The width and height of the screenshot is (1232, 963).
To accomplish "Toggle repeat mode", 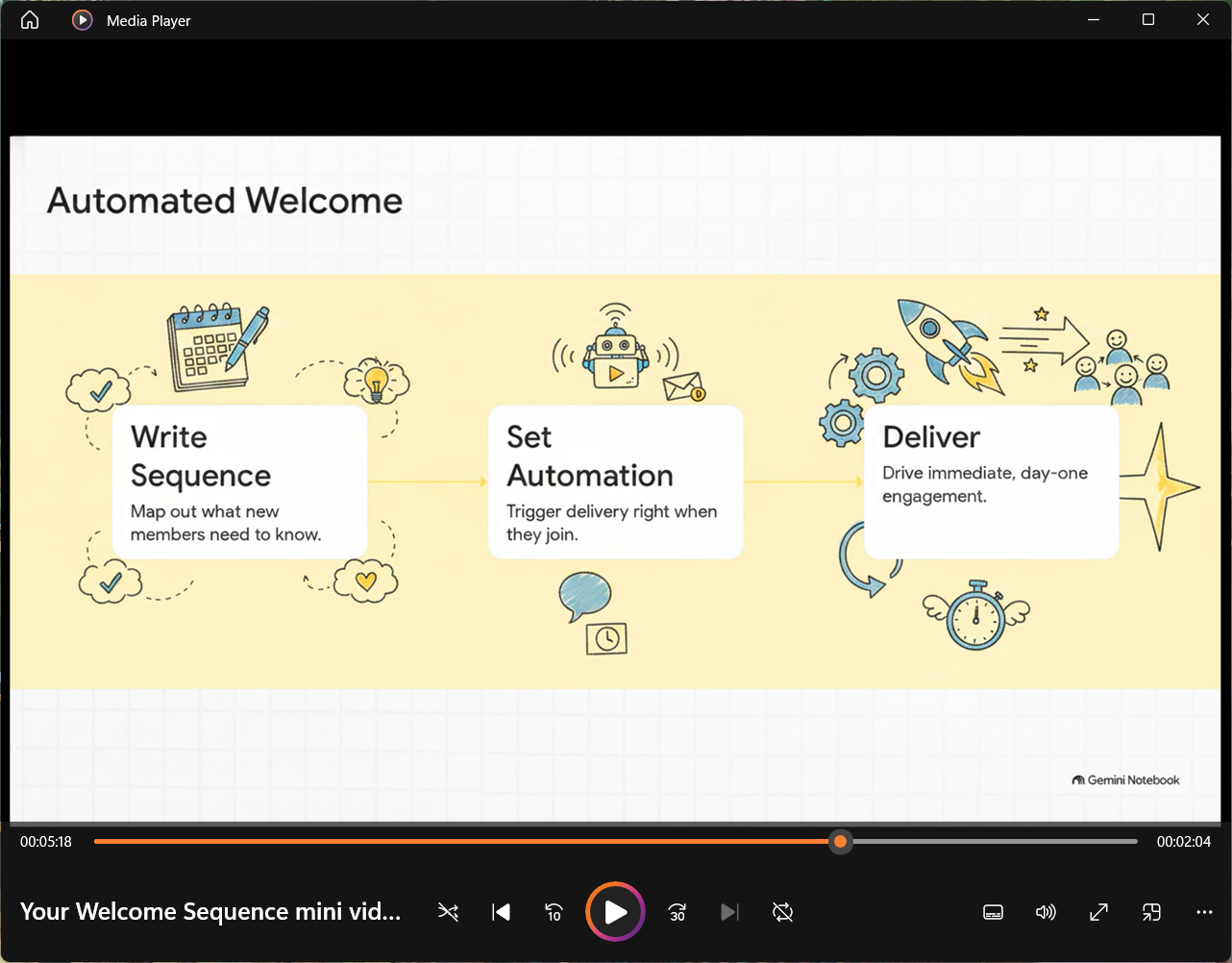I will pyautogui.click(x=783, y=912).
